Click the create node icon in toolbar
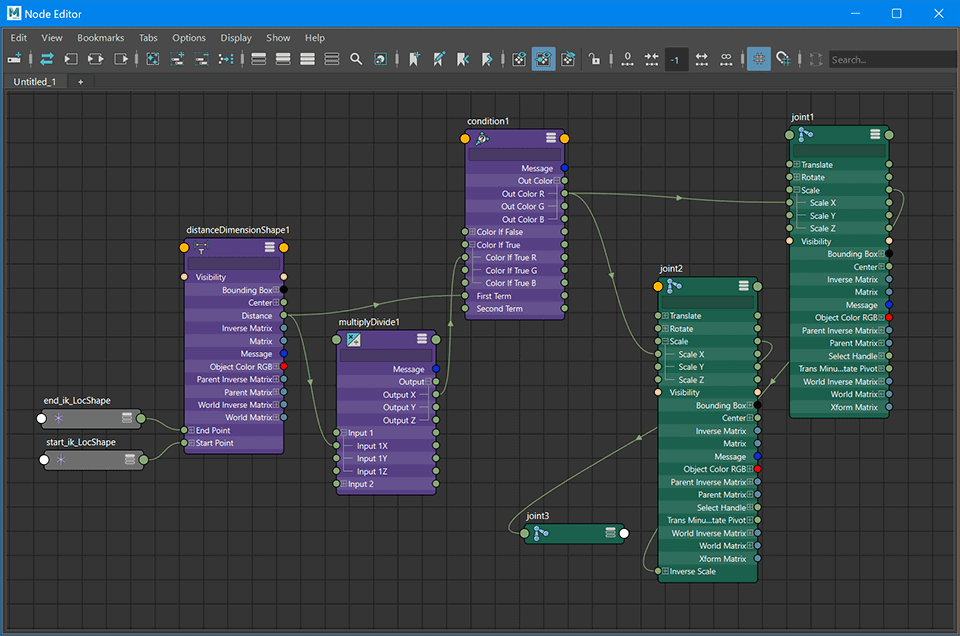Viewport: 960px width, 636px height. [14, 60]
